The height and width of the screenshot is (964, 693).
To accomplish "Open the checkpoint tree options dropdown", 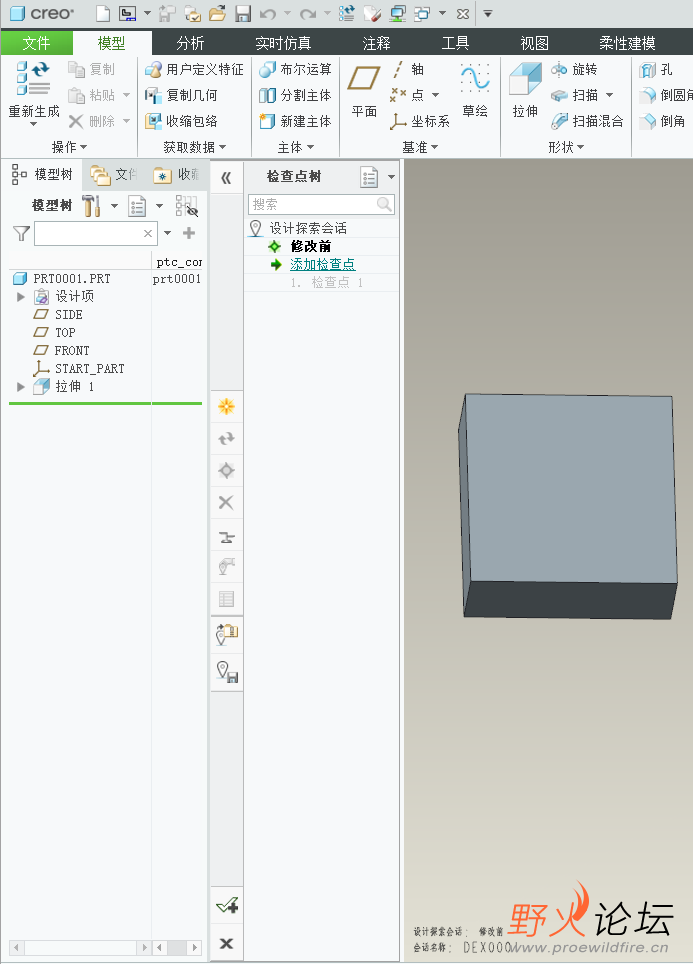I will pyautogui.click(x=391, y=177).
